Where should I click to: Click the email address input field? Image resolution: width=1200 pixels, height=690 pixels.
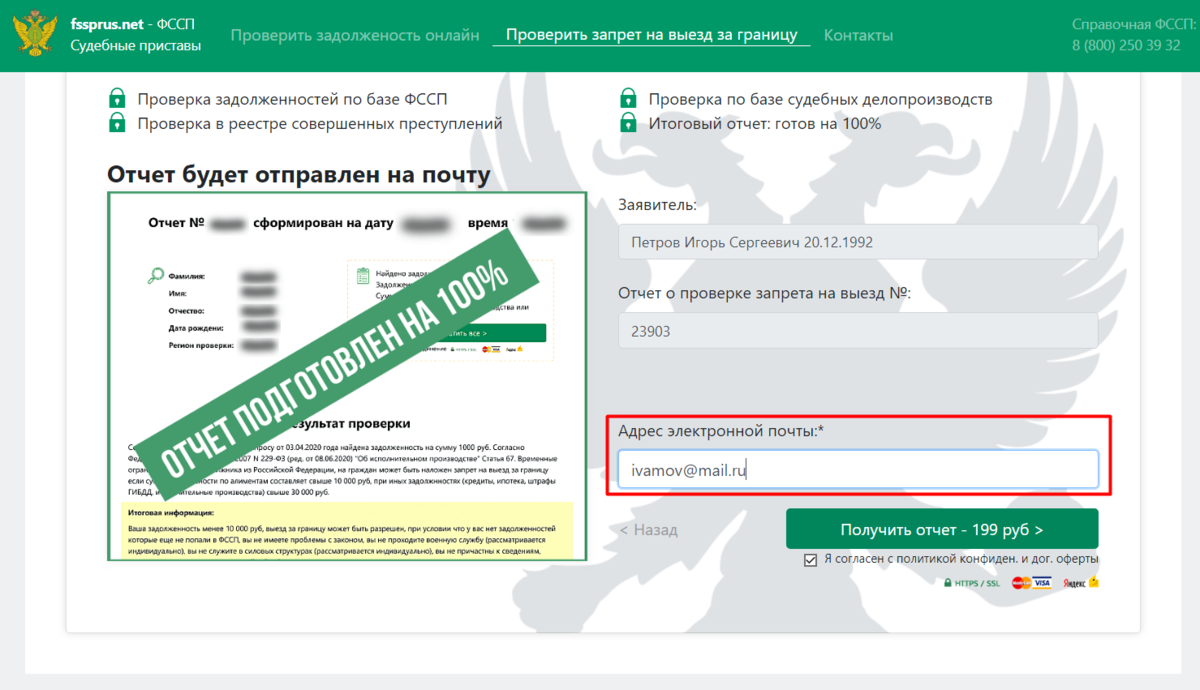pyautogui.click(x=858, y=469)
